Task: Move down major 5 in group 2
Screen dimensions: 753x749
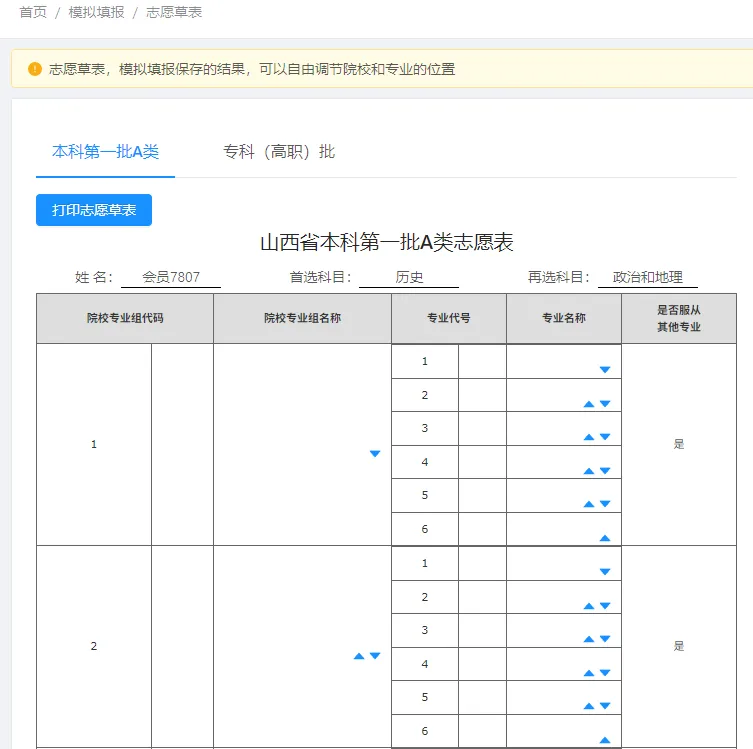Action: coord(605,706)
